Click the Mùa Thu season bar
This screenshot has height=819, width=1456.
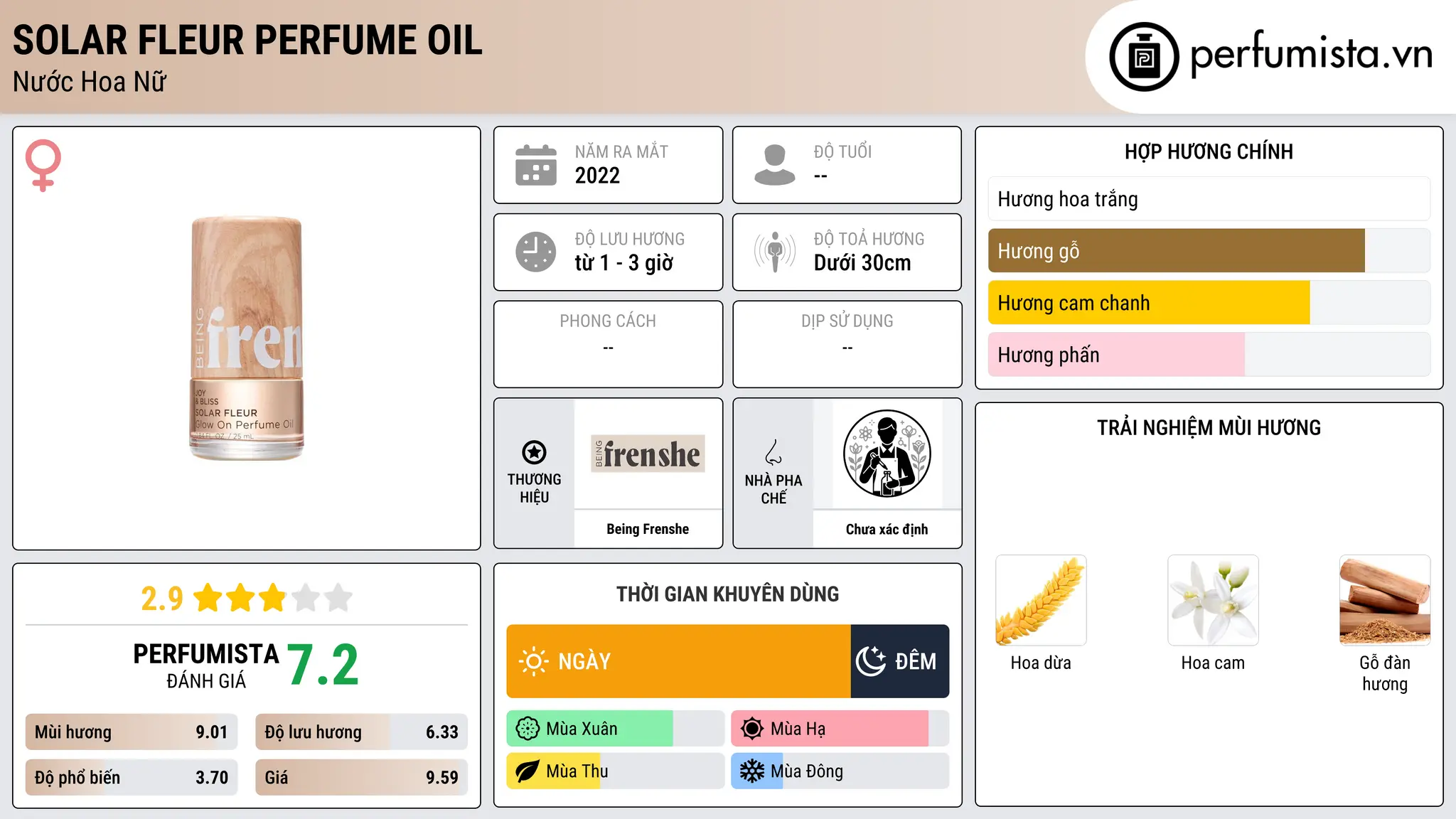615,771
